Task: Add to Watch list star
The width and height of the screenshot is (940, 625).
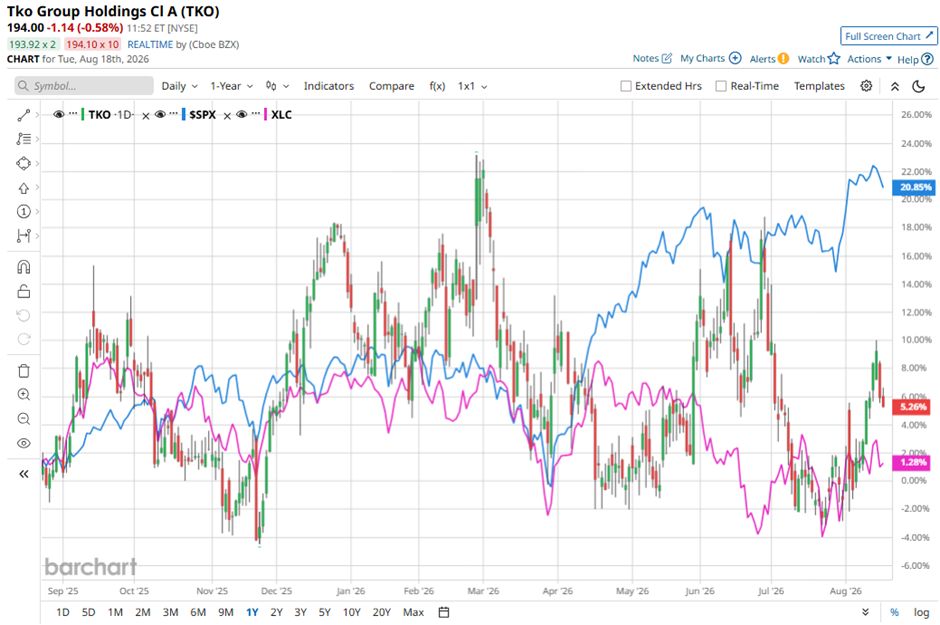Action: pos(818,59)
